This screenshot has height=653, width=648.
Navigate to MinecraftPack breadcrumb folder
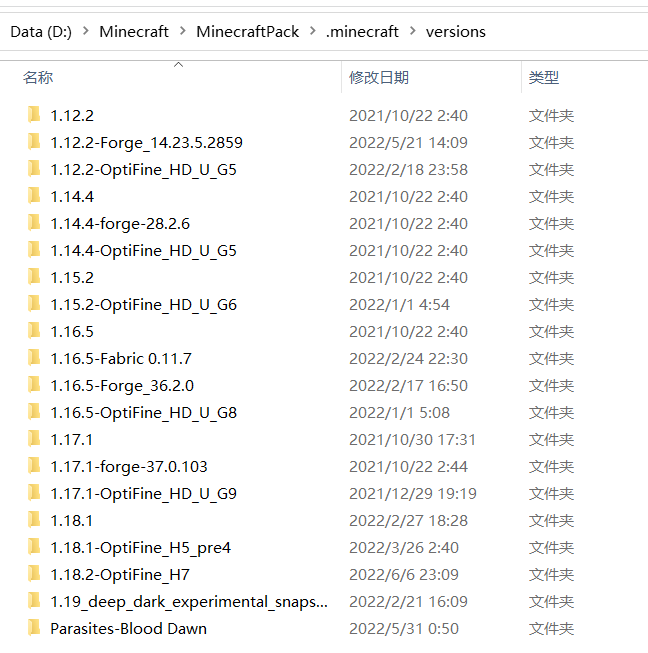(247, 32)
